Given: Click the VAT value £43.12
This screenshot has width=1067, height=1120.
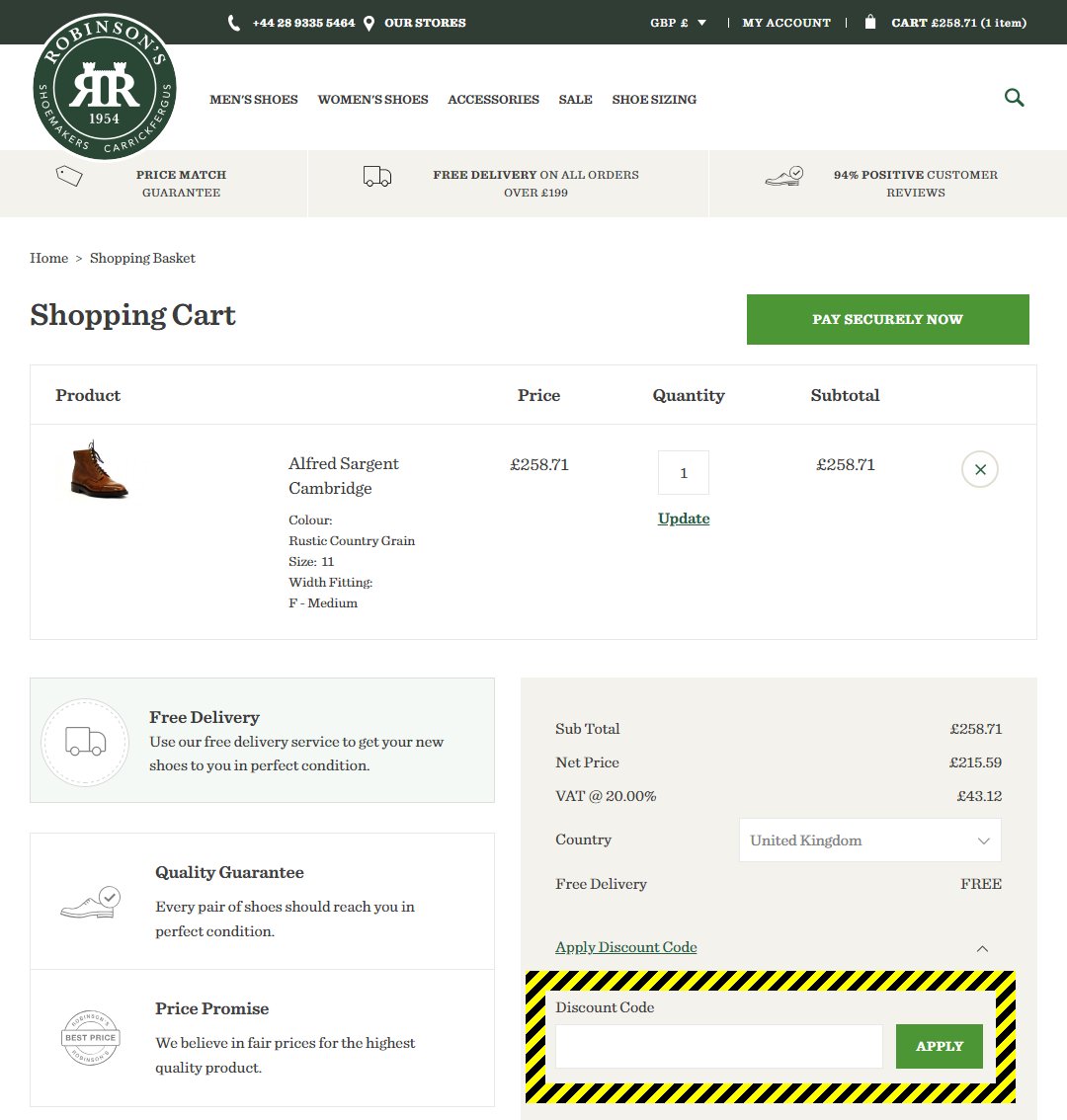Looking at the screenshot, I should 979,796.
